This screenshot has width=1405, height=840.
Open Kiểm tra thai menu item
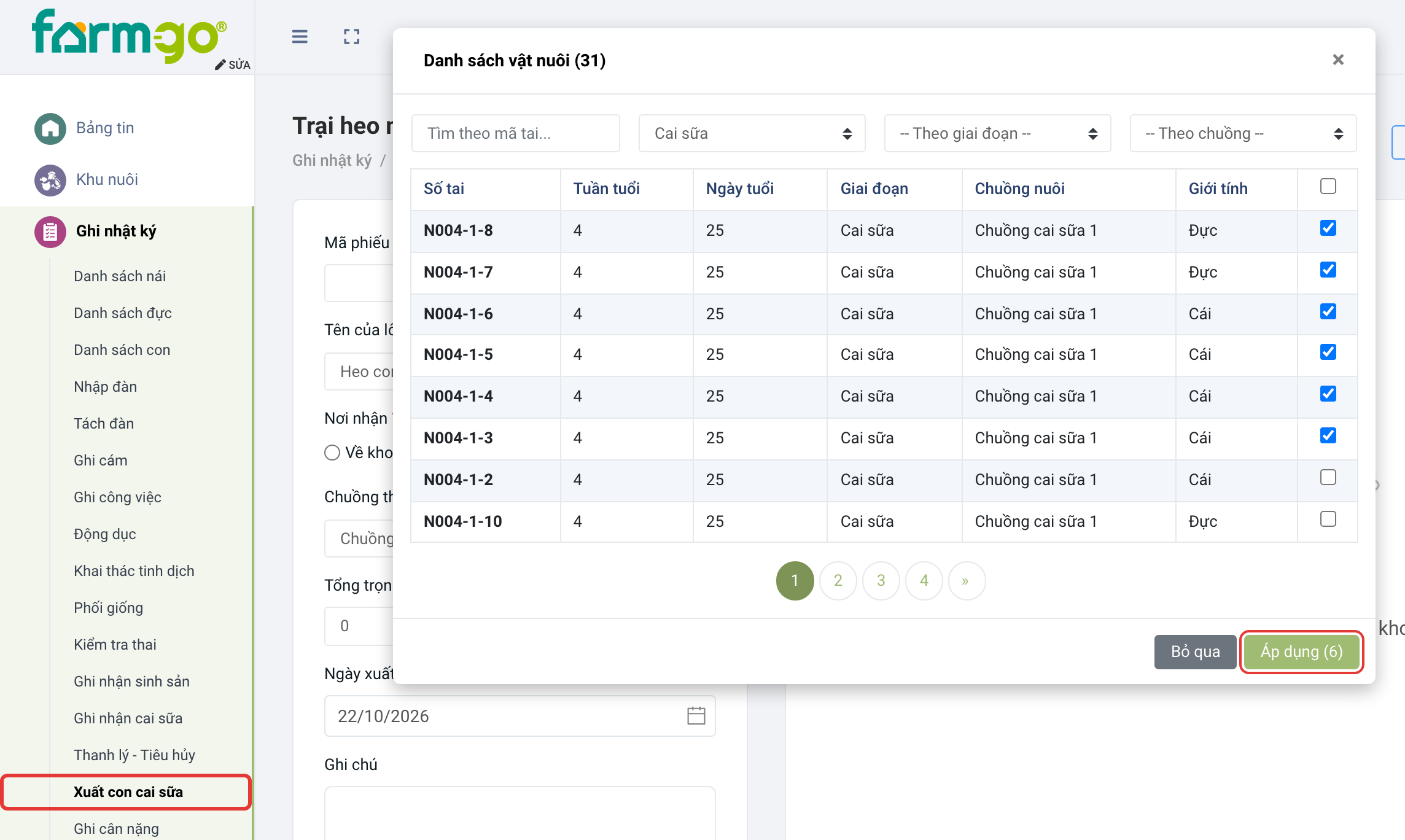115,645
